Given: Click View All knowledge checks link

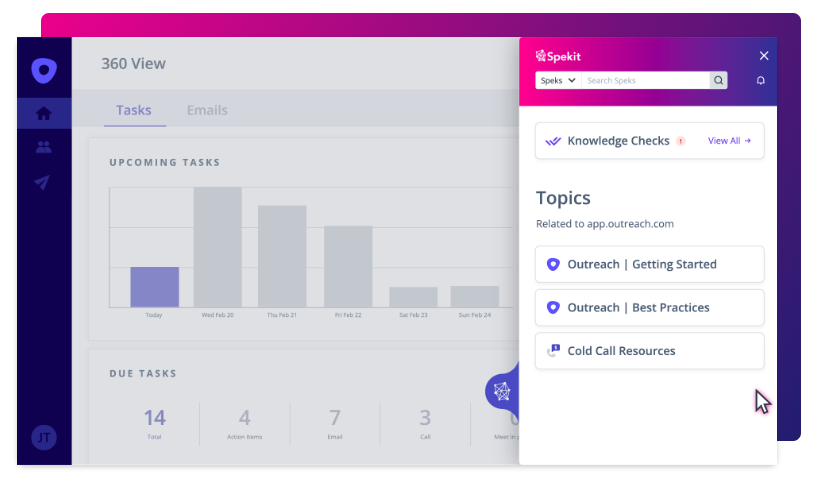Looking at the screenshot, I should [x=729, y=141].
